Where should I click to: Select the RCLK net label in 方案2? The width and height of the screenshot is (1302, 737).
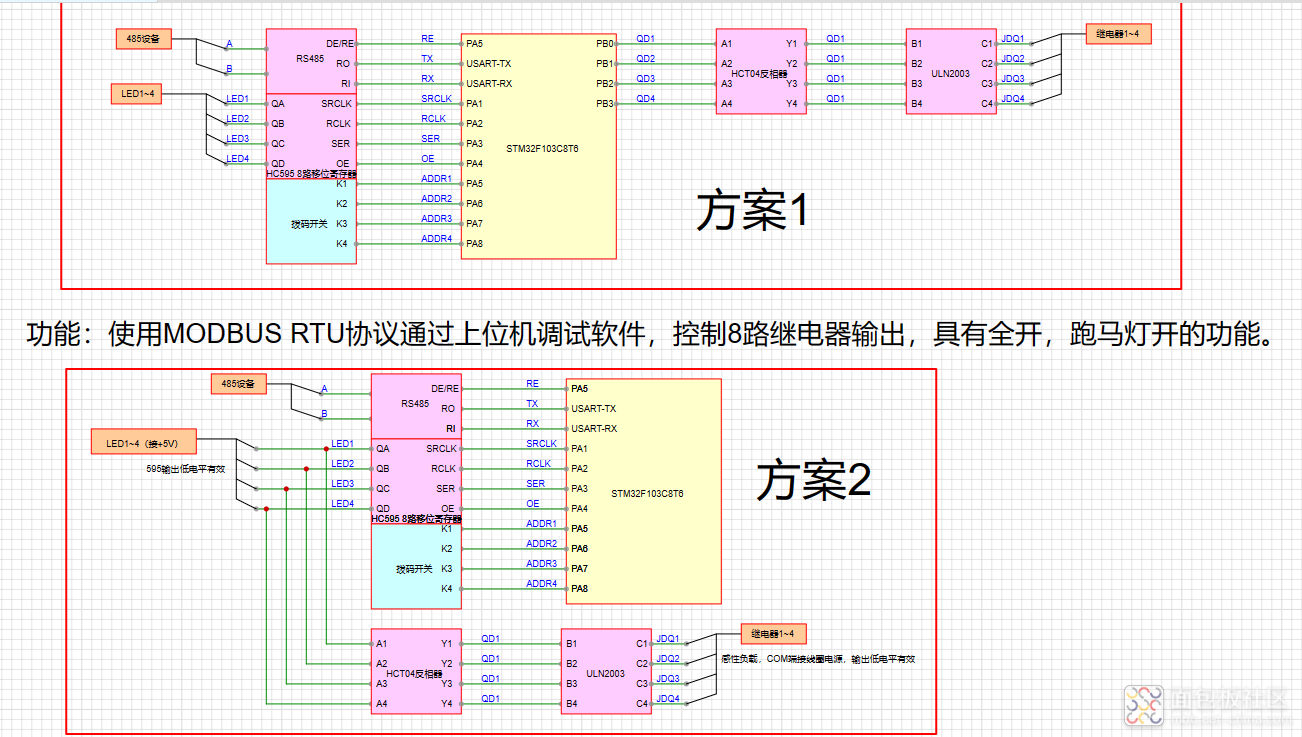pyautogui.click(x=538, y=464)
